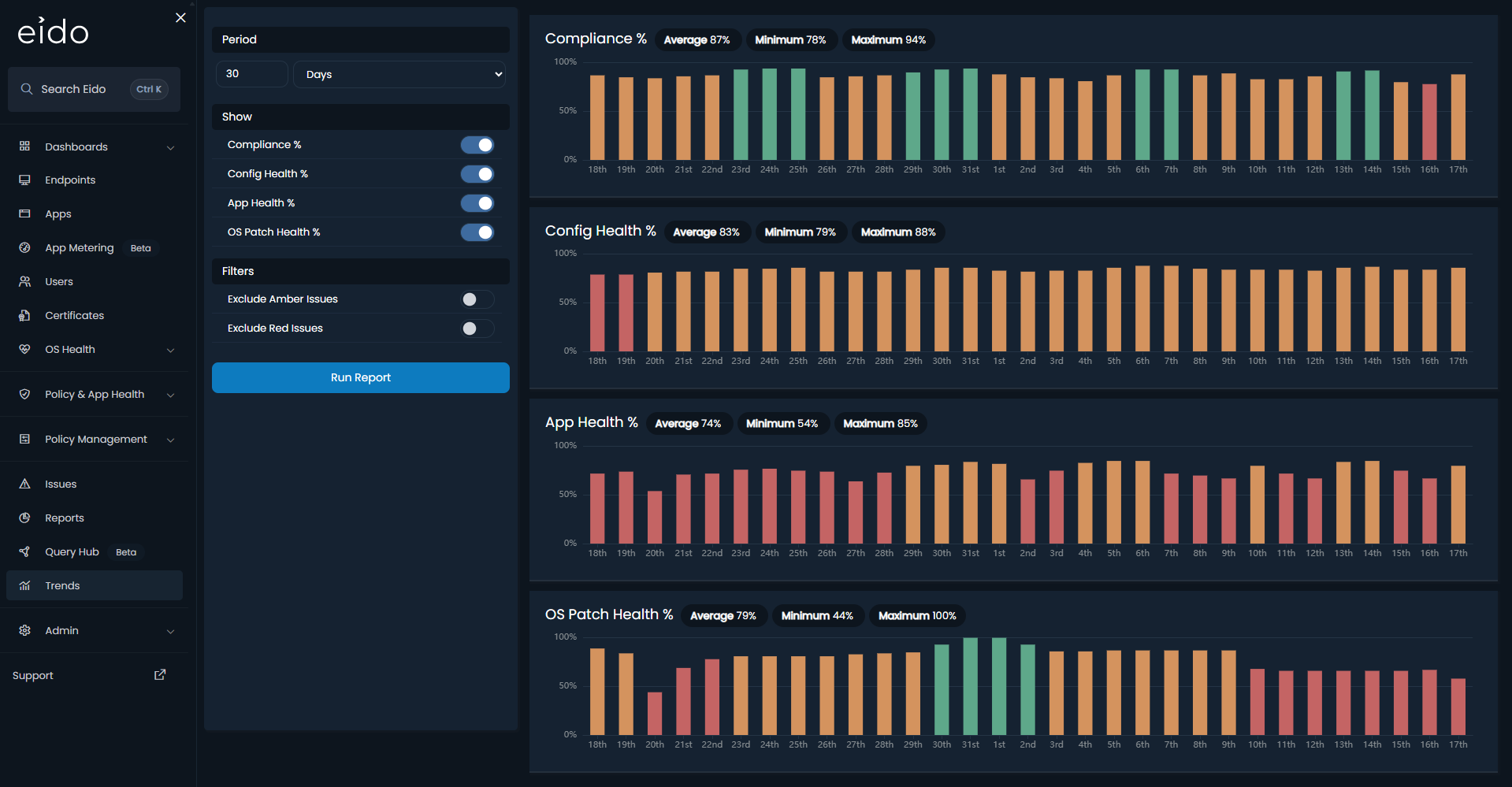This screenshot has width=1512, height=787.
Task: Disable the Config Health % toggle
Action: click(x=477, y=174)
